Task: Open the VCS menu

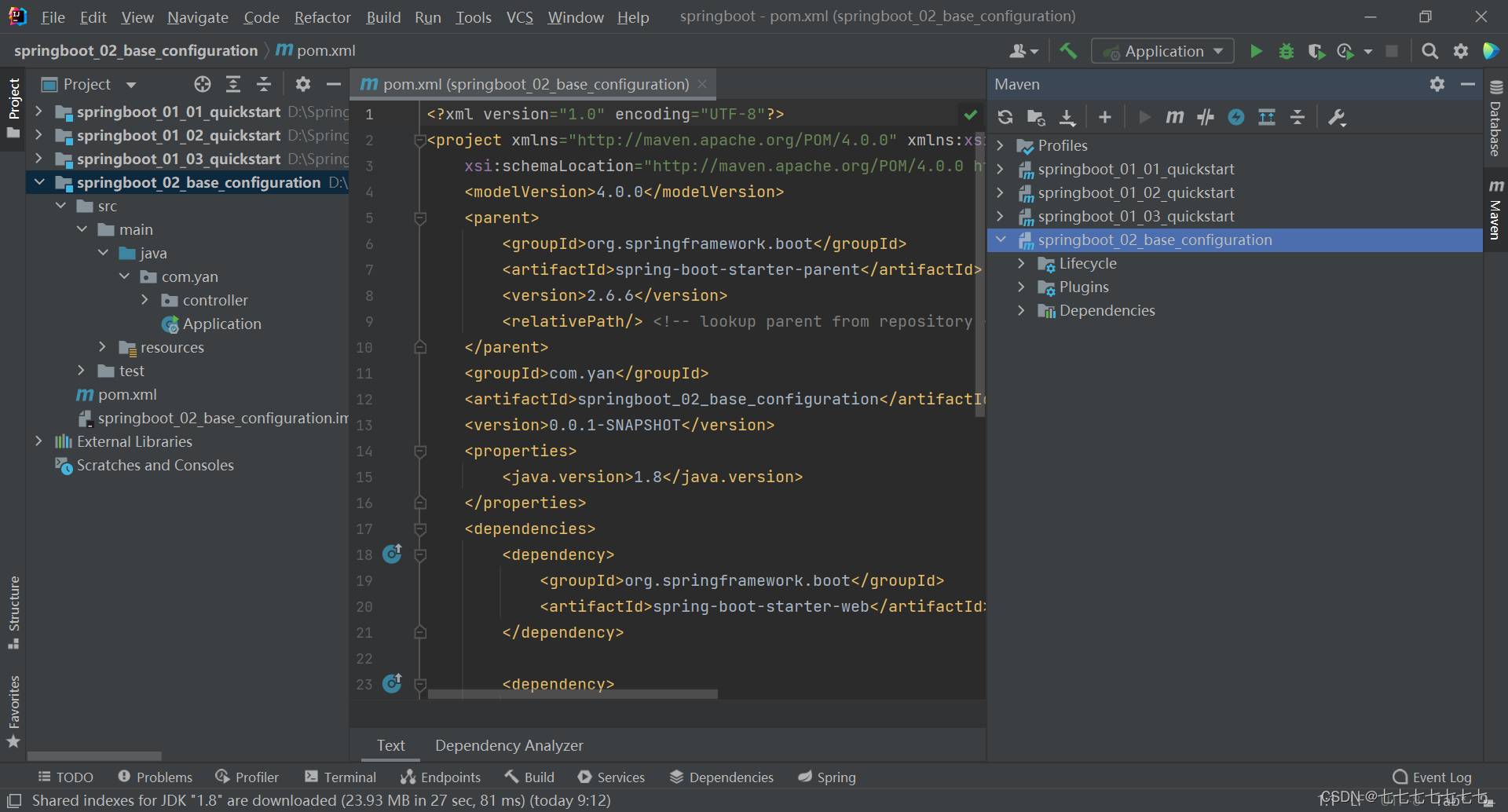Action: coord(519,17)
